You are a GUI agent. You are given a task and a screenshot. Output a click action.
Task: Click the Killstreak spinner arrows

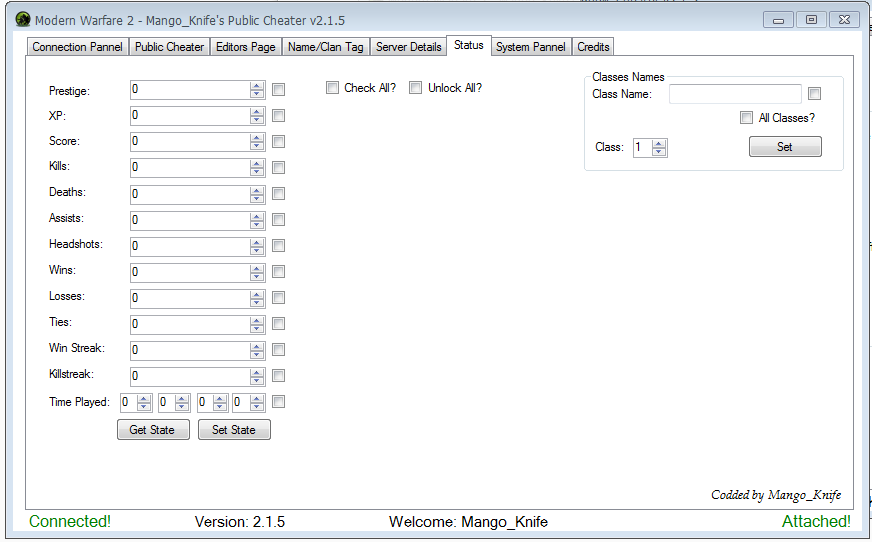pos(257,376)
